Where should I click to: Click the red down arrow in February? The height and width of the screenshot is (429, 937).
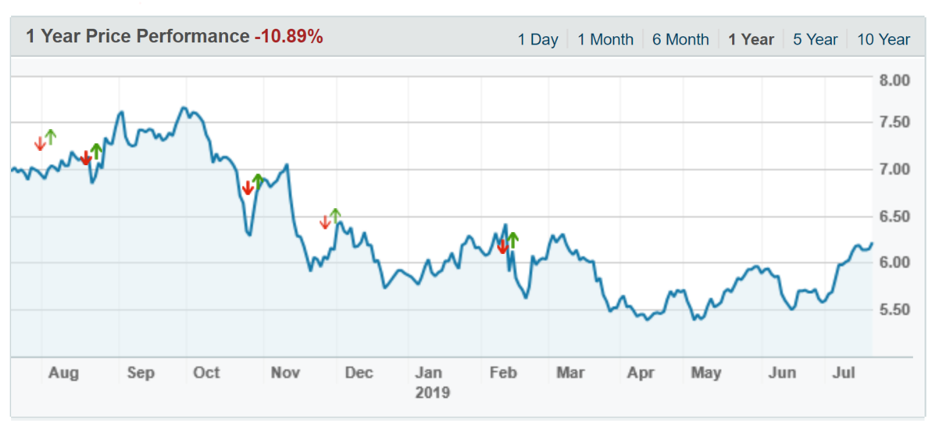(x=502, y=246)
